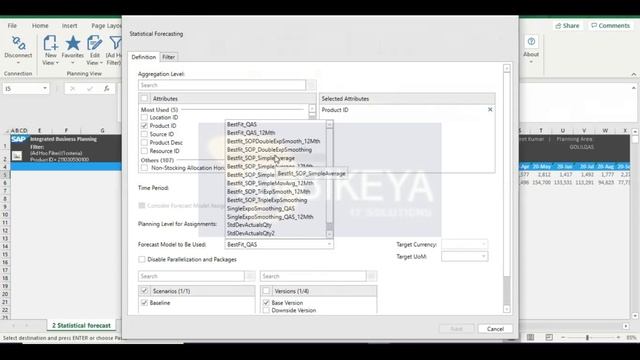
Task: Open the File menu tab
Action: [x=12, y=26]
